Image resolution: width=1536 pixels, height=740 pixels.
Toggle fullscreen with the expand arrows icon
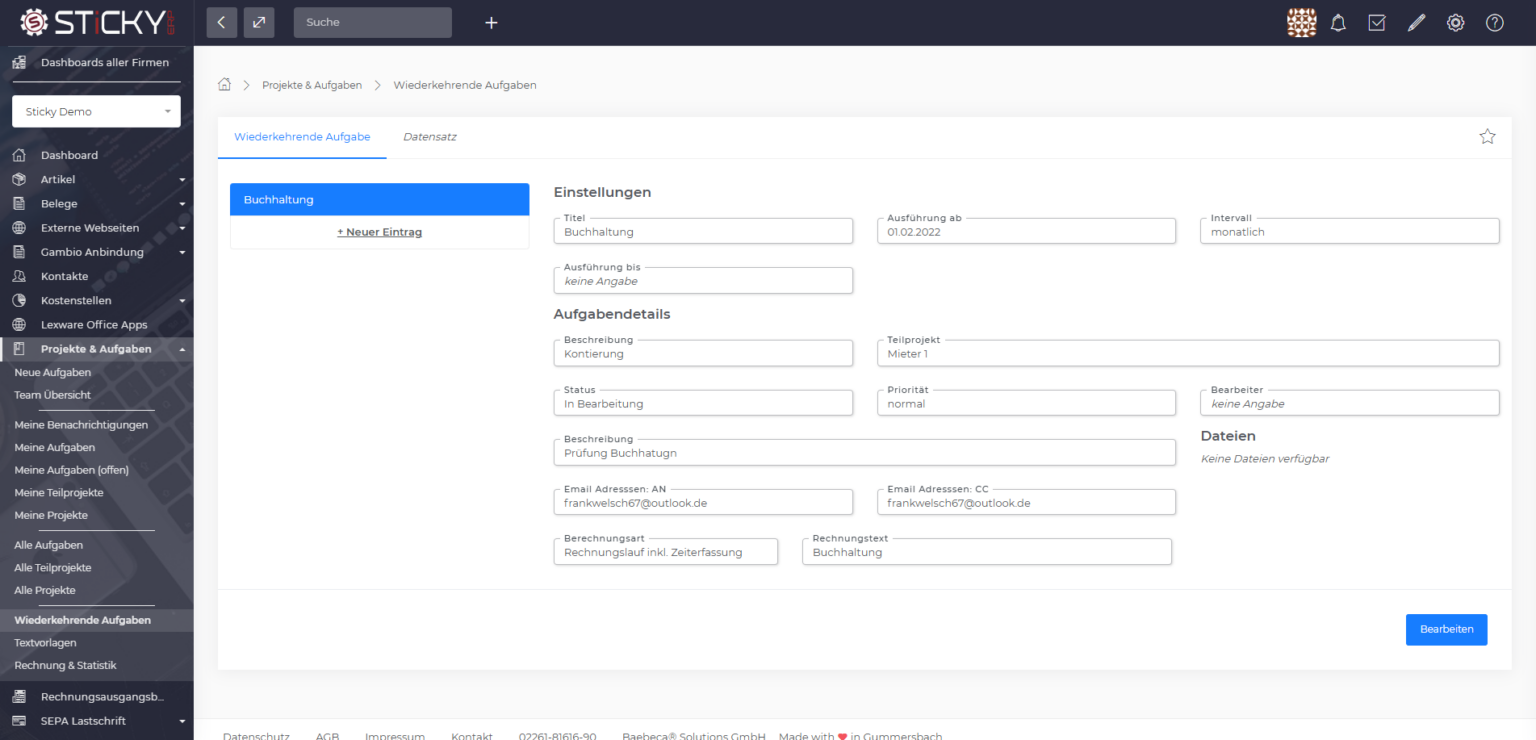(x=258, y=22)
